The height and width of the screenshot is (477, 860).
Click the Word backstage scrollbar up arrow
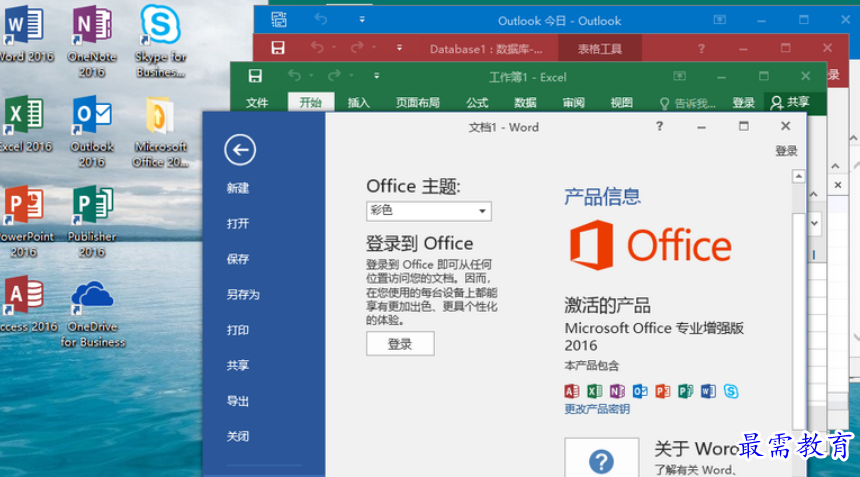coord(799,176)
